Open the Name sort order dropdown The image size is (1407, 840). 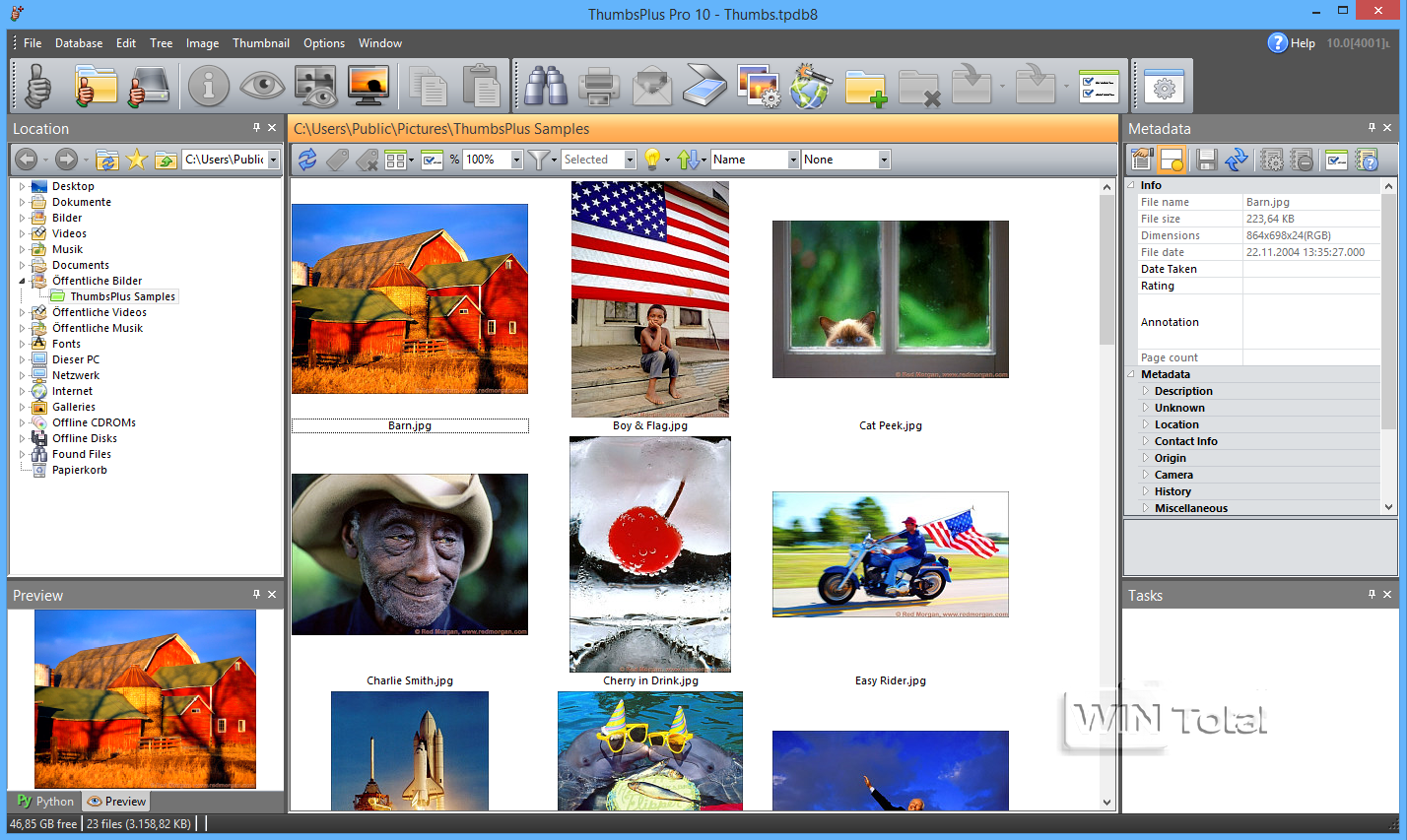[x=792, y=160]
